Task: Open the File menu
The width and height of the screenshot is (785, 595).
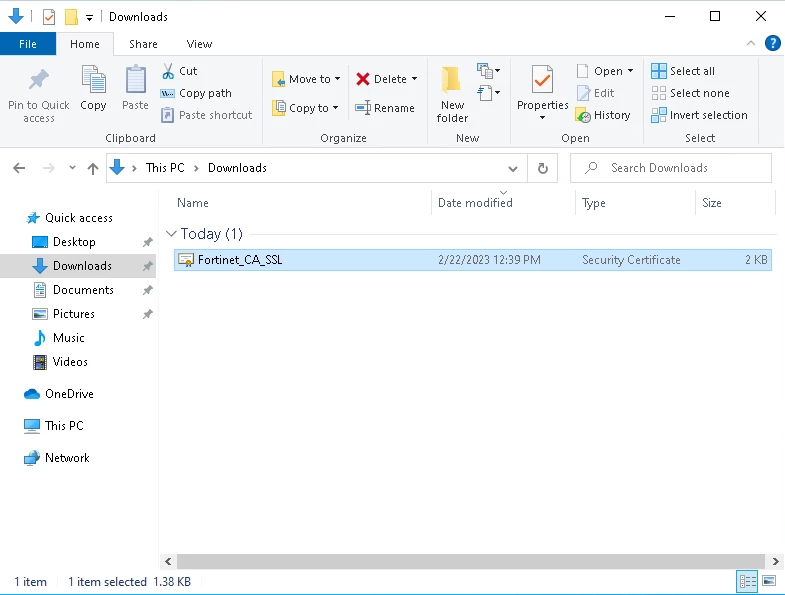Action: click(x=28, y=44)
